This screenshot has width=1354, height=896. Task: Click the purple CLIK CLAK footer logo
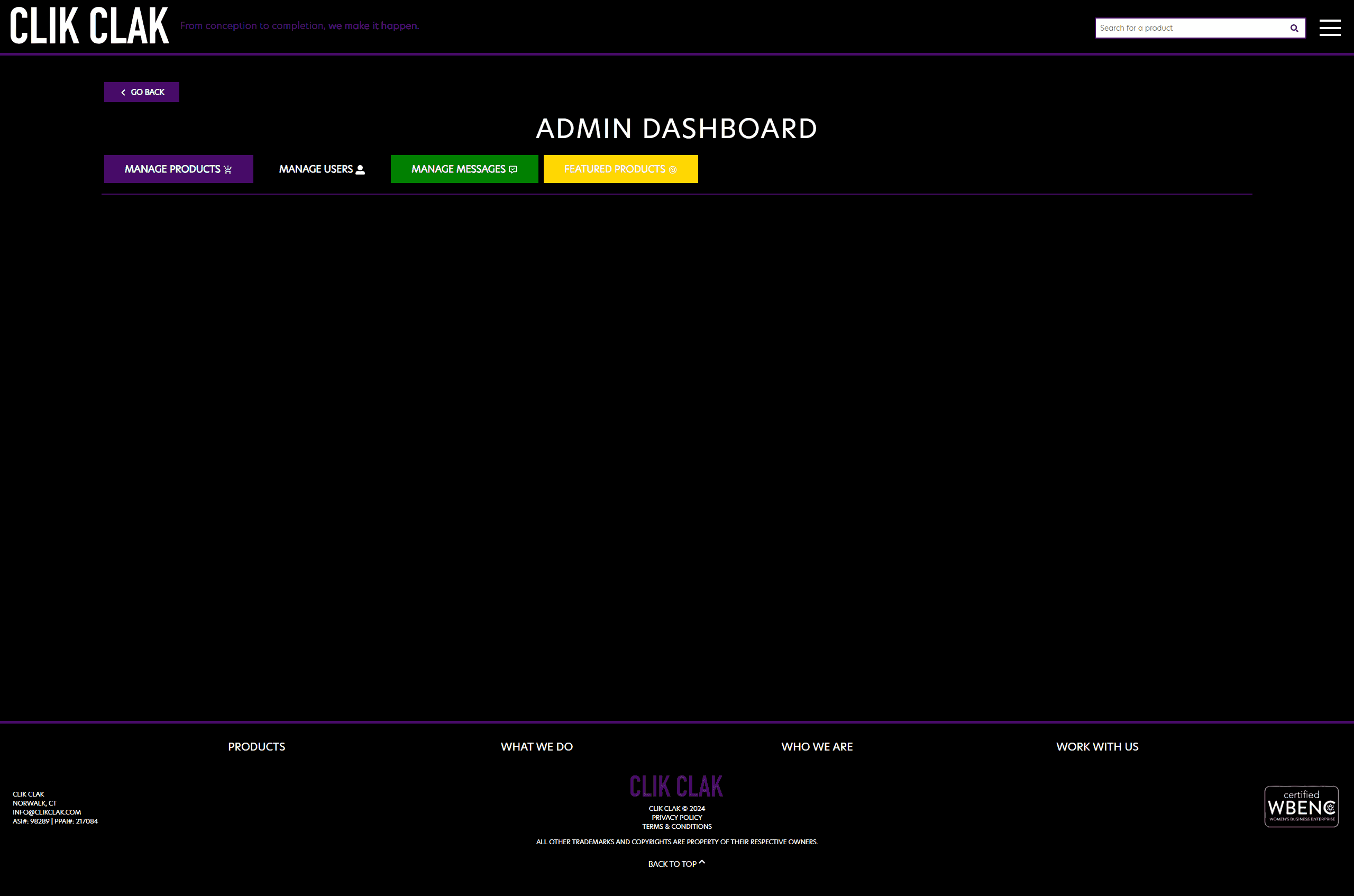tap(676, 787)
